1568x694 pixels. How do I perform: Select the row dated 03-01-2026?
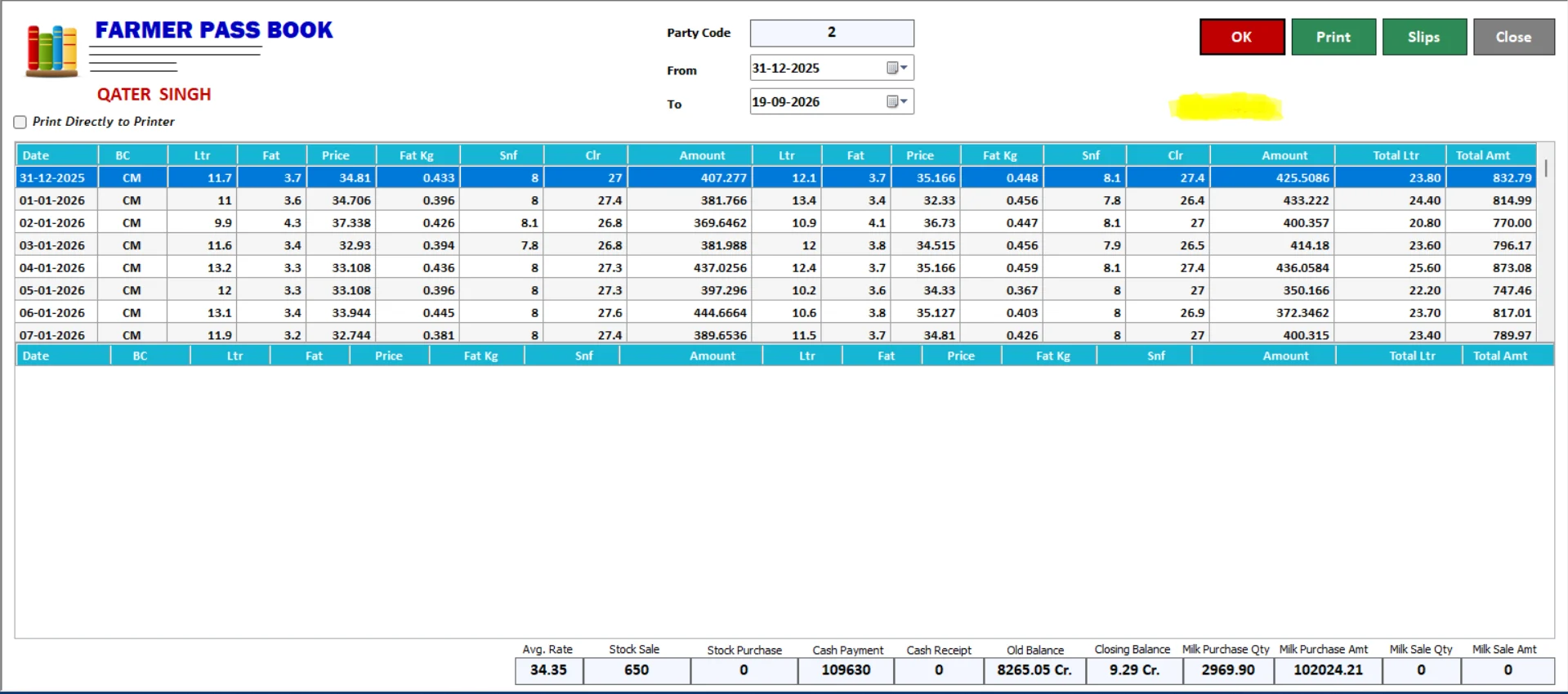pos(776,245)
